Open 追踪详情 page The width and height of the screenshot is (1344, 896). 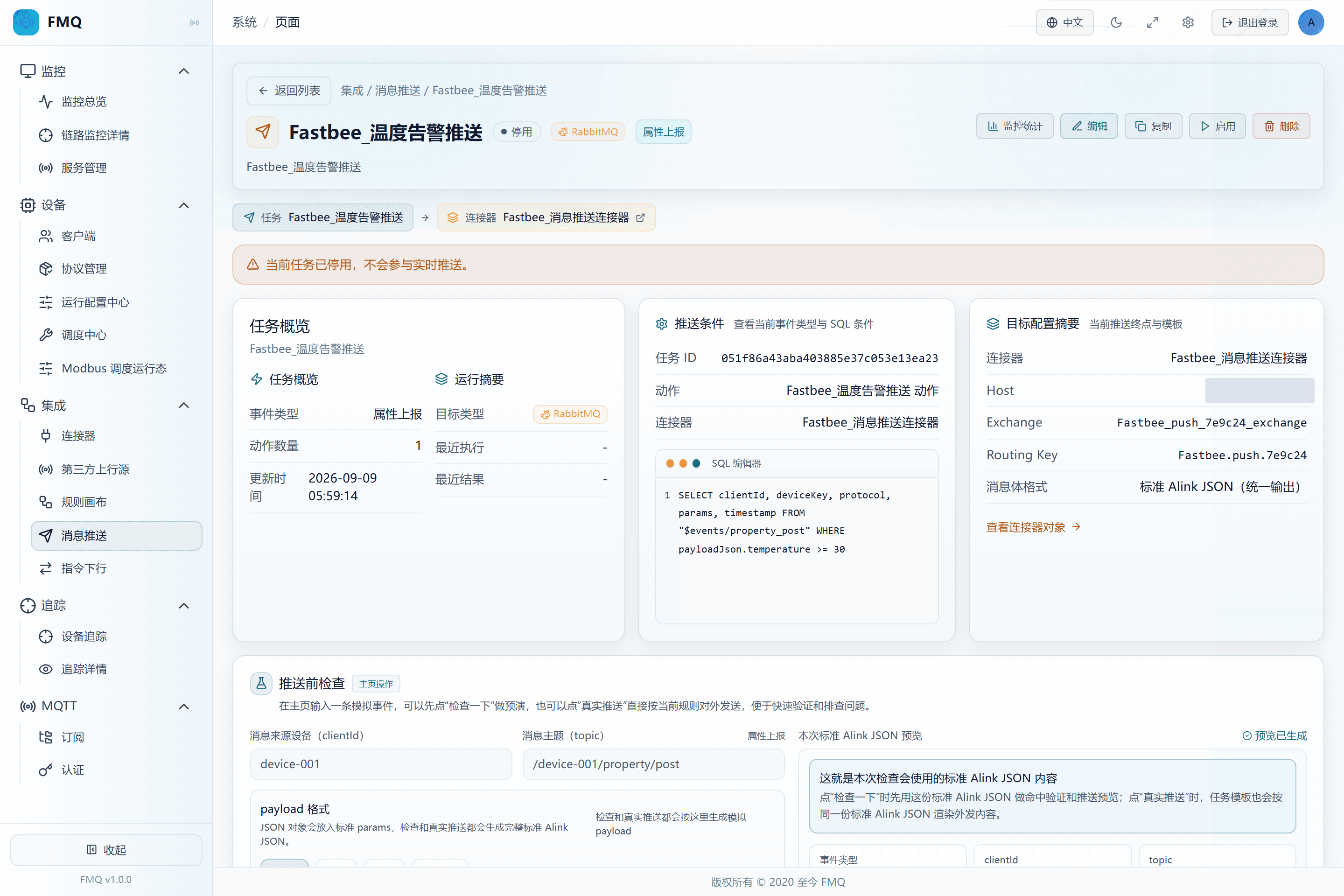pyautogui.click(x=117, y=669)
